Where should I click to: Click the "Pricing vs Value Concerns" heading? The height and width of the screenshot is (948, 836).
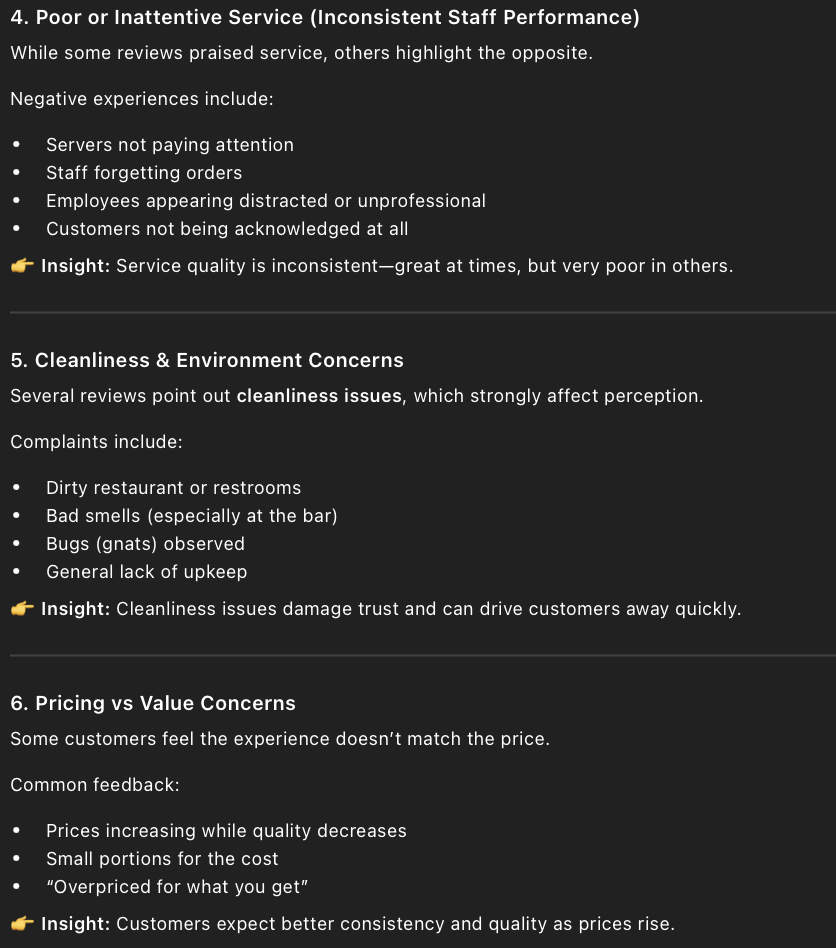pos(153,703)
